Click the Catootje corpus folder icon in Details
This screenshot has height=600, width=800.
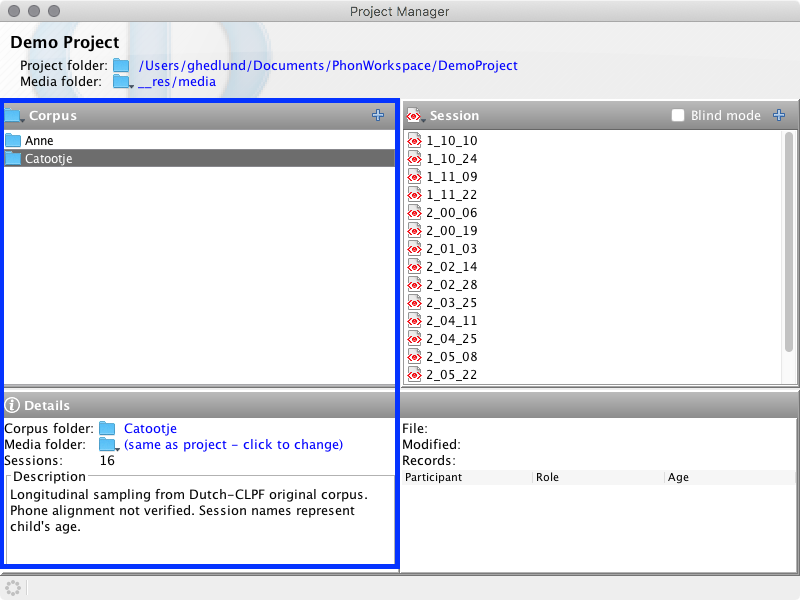(x=107, y=429)
